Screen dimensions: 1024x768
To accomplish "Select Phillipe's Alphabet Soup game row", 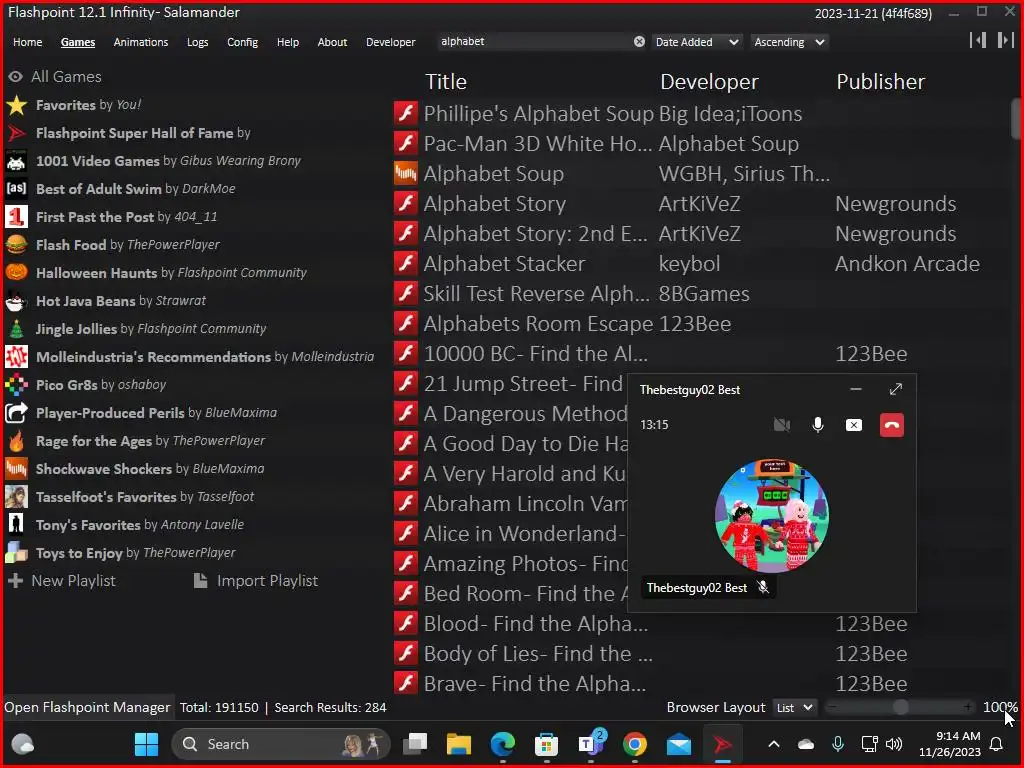I will coord(702,114).
